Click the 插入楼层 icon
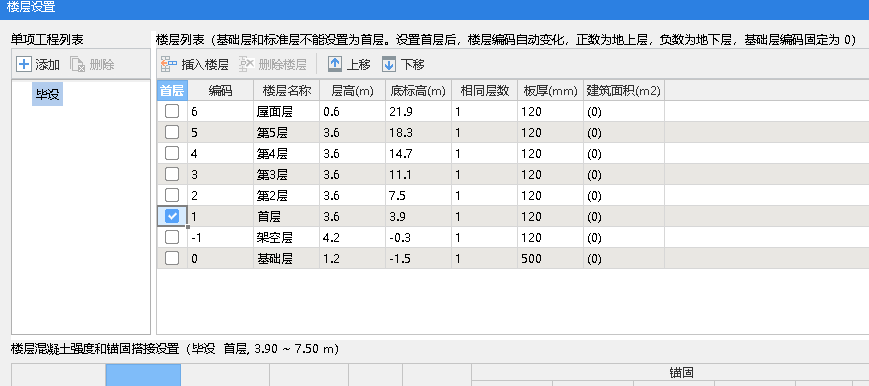Screen dimensions: 869x386 [168, 64]
